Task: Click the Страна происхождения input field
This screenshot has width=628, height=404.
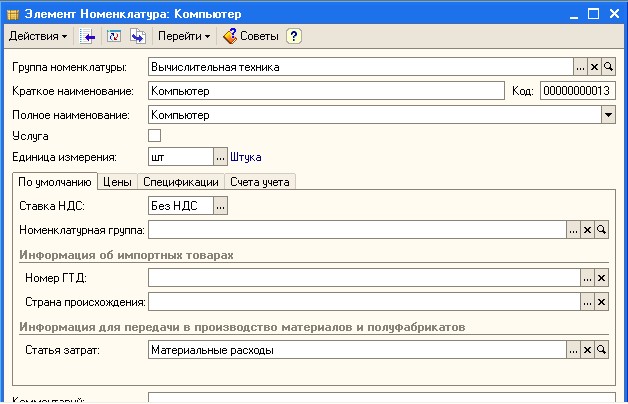Action: click(x=364, y=302)
